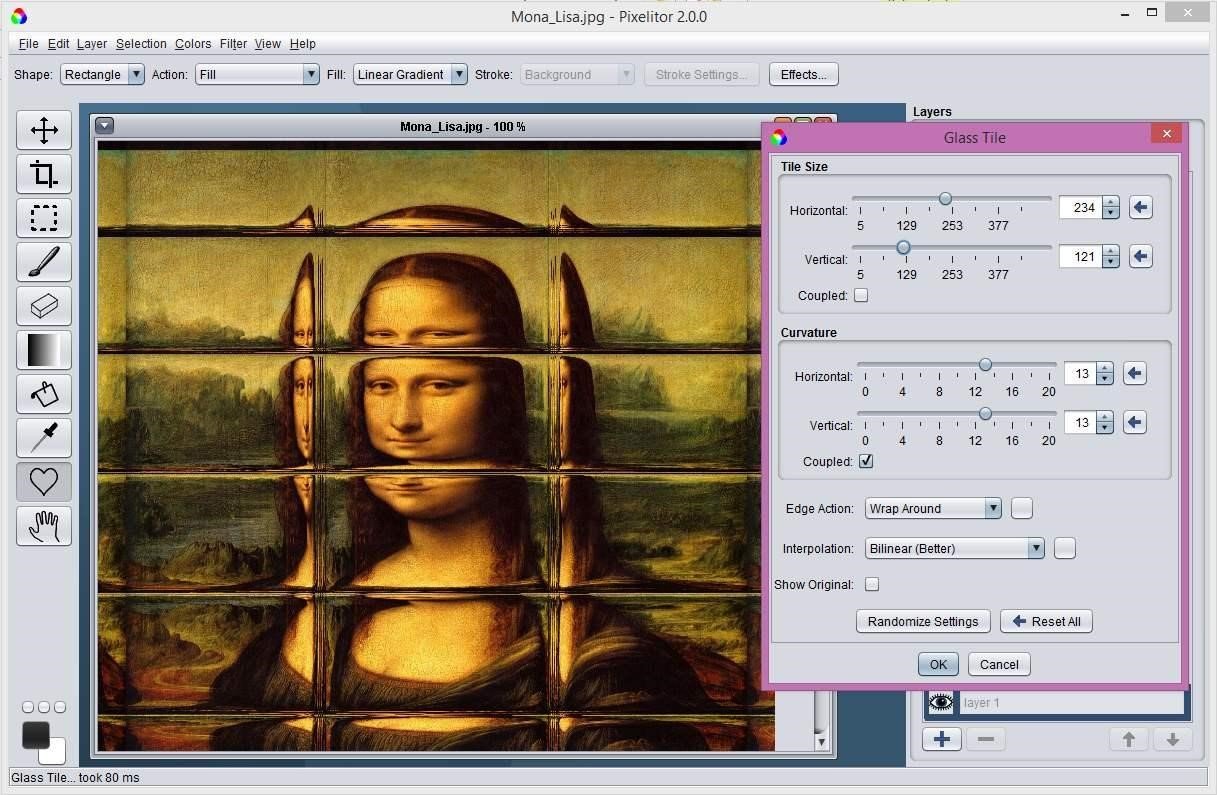Open Edge Action dropdown showing Wrap Around

(933, 508)
